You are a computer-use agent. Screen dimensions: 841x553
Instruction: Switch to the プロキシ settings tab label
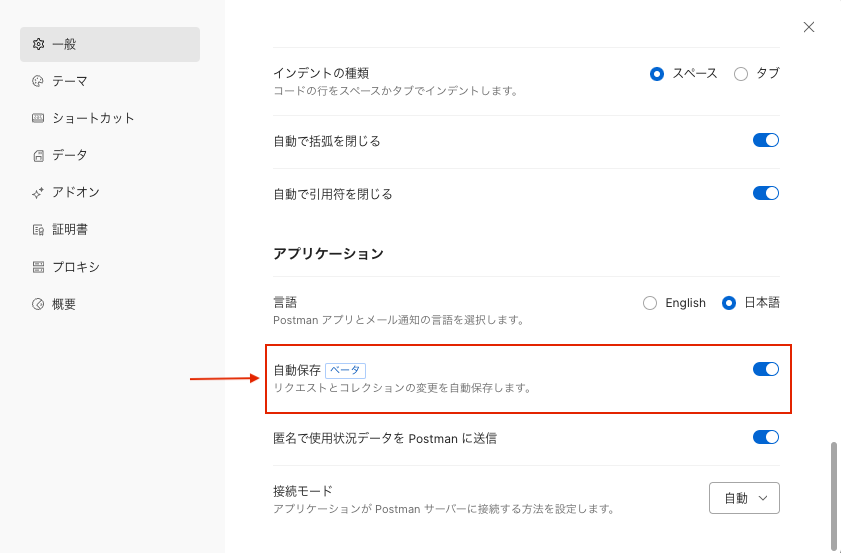(x=76, y=267)
